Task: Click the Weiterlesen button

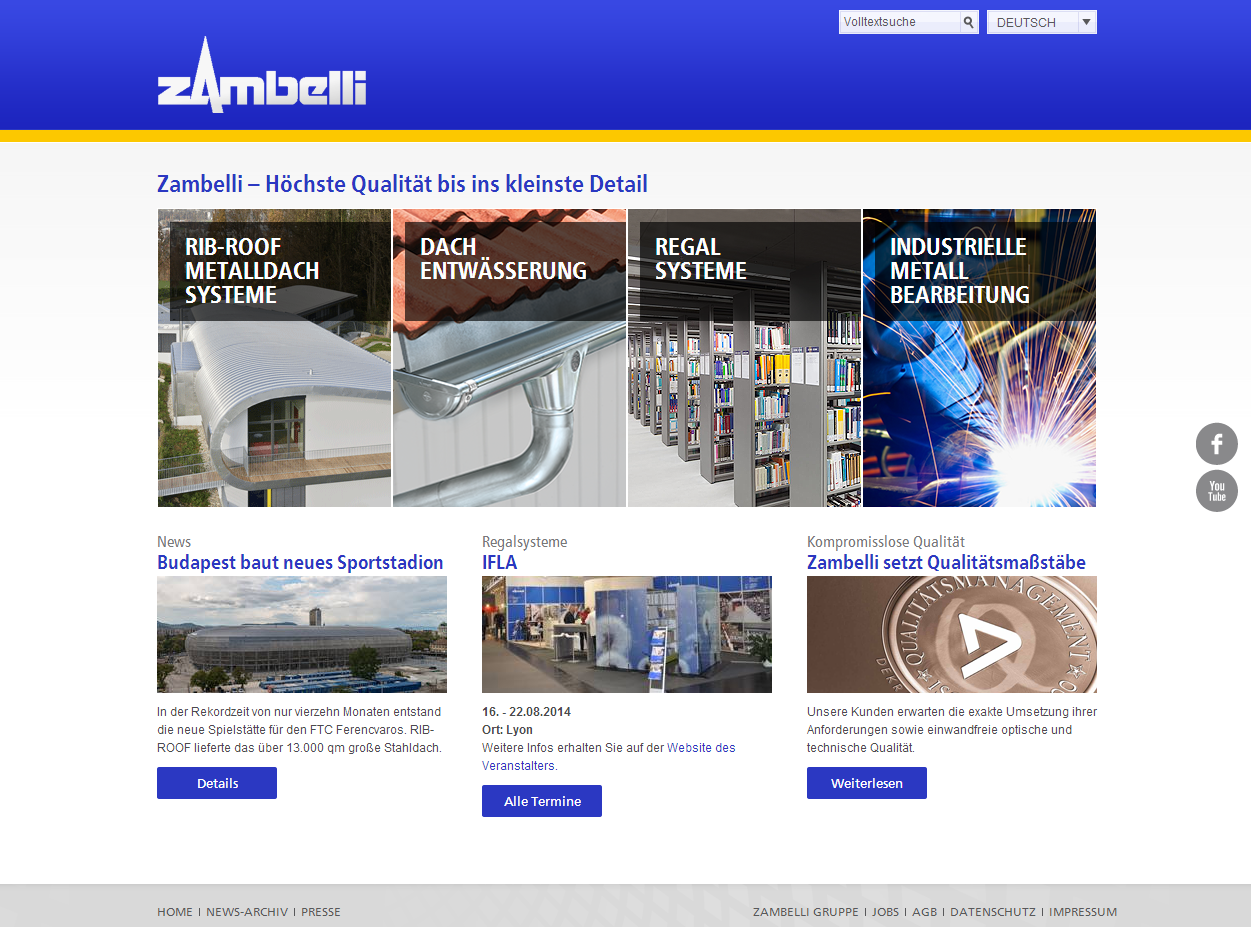Action: coord(867,783)
